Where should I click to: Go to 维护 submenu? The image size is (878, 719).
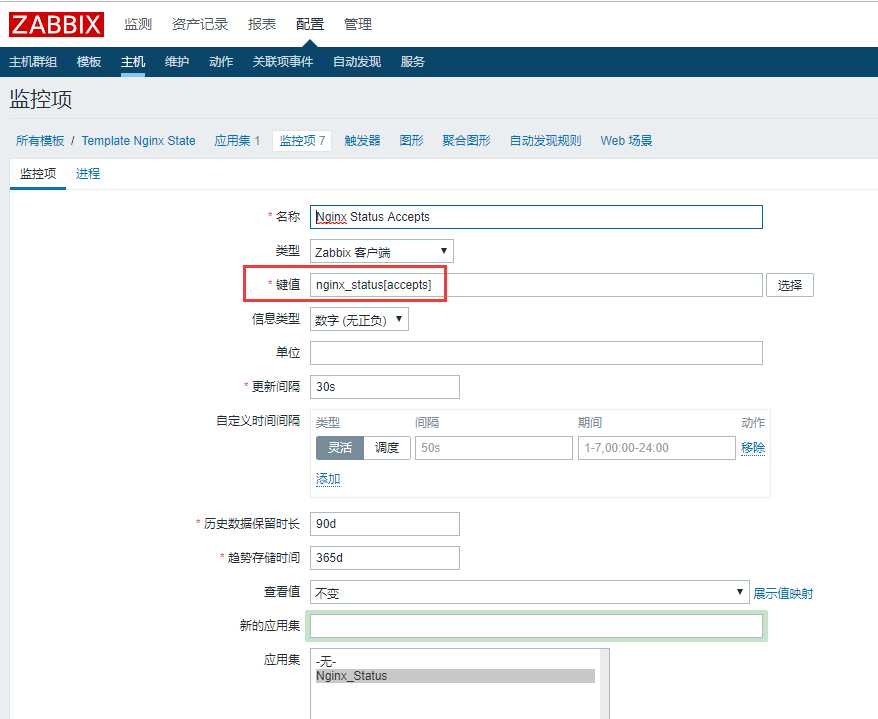pos(177,62)
